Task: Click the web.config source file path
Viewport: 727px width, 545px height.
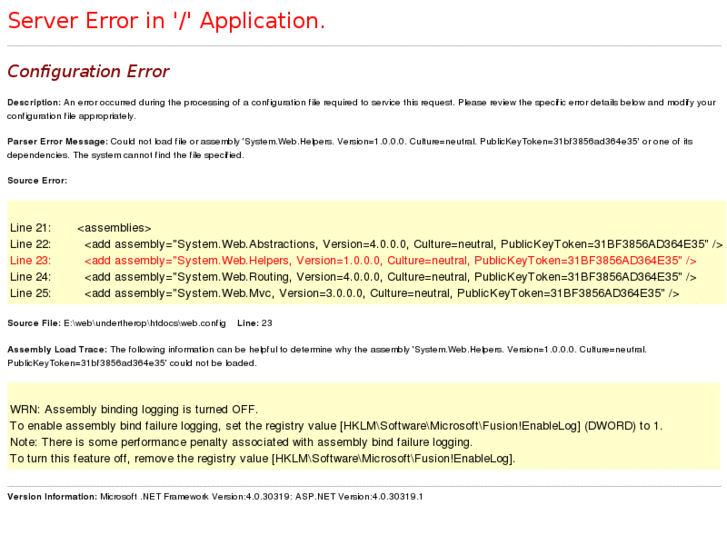Action: pos(145,323)
